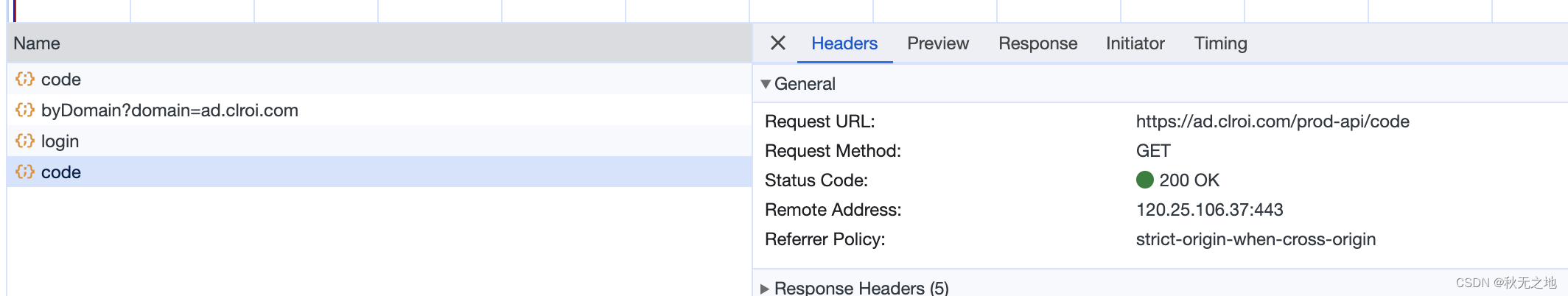Click the Request URL value
Screen dimensions: 1568x296
(x=1272, y=121)
